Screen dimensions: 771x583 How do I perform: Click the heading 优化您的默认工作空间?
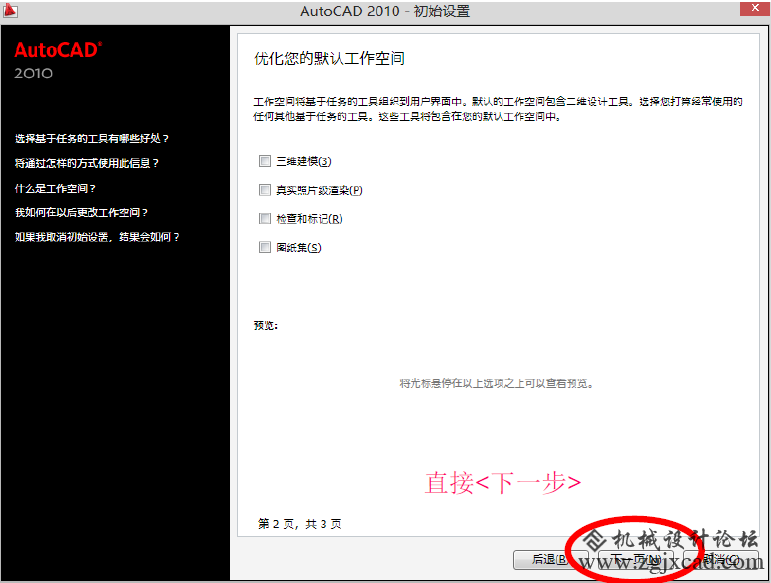pos(329,58)
